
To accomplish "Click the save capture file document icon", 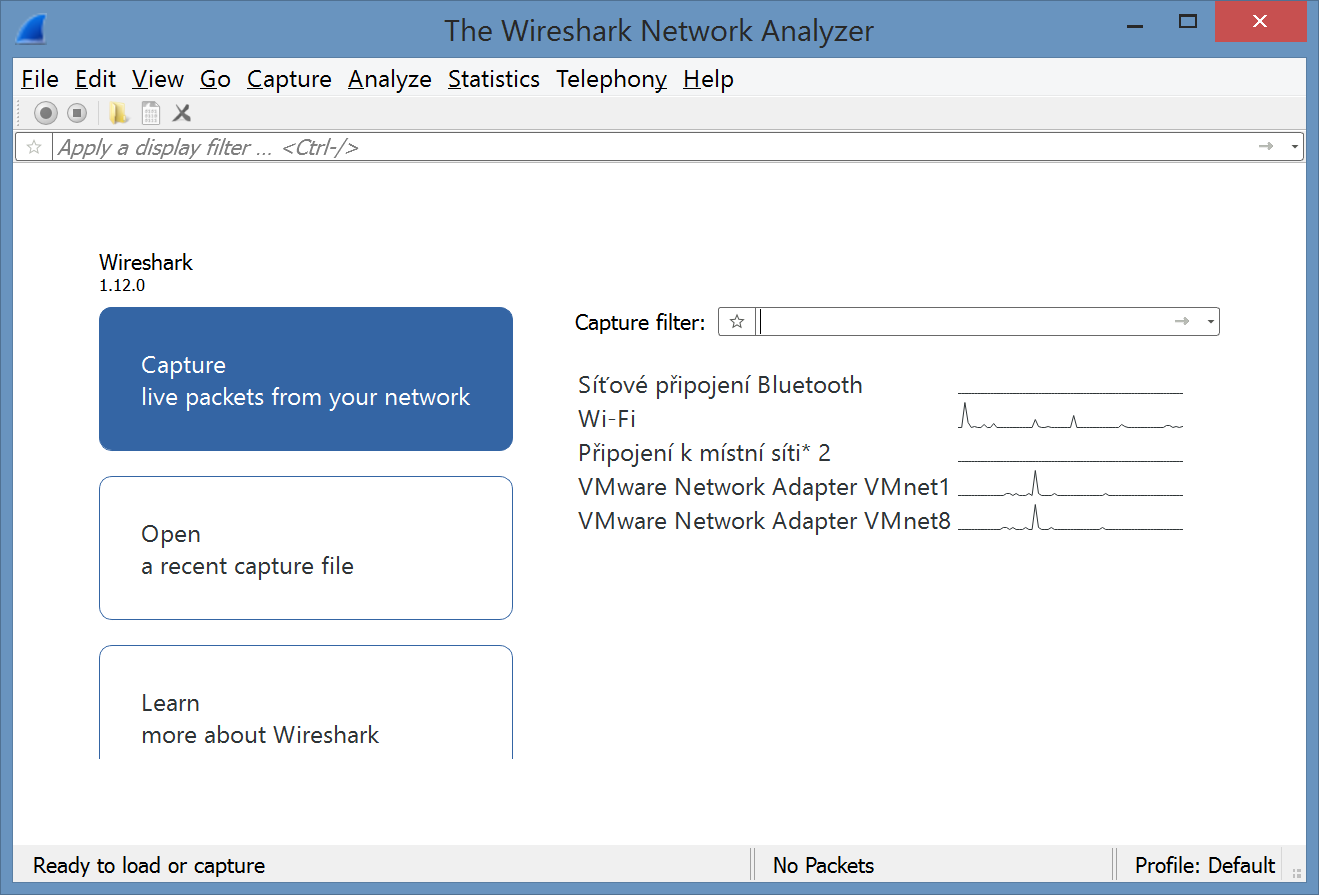I will tap(150, 113).
